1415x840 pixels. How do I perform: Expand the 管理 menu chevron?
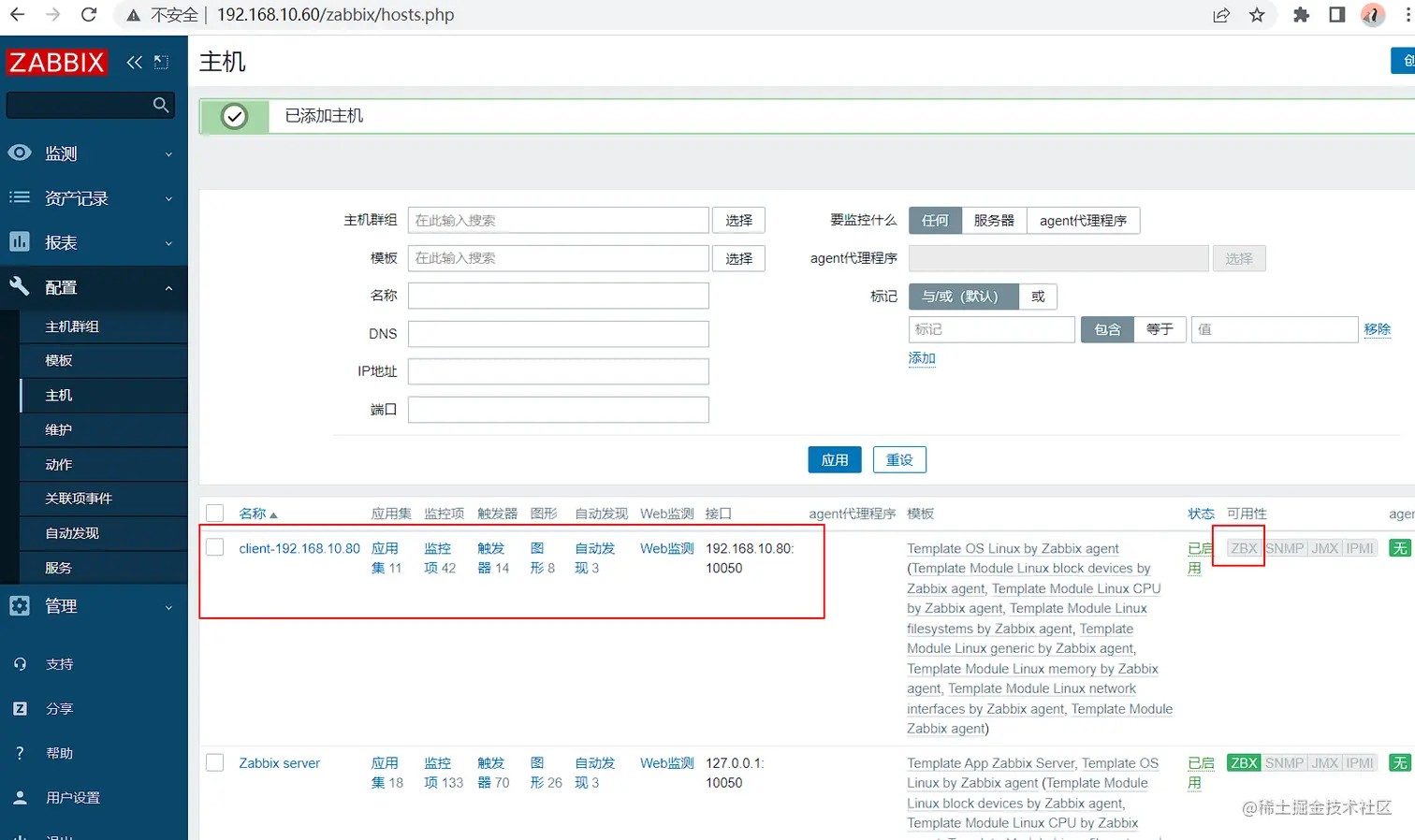click(x=168, y=607)
